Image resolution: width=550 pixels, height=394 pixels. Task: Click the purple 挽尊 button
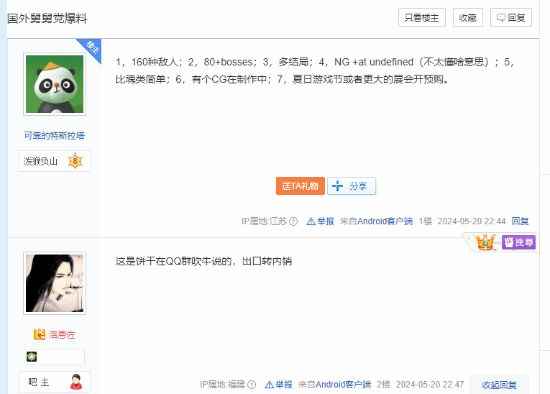tap(519, 242)
